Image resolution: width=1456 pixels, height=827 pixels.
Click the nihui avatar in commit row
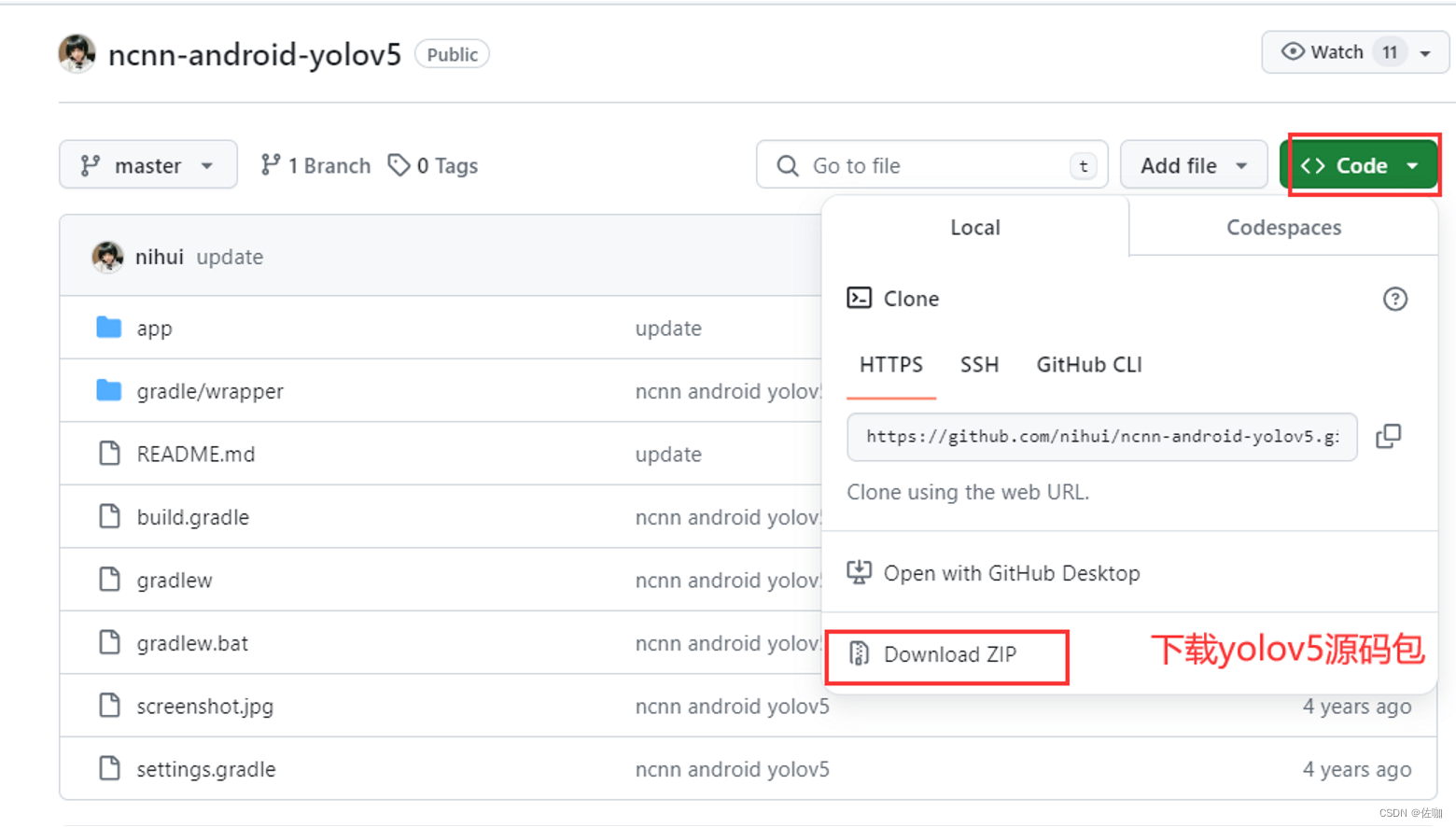pos(107,257)
